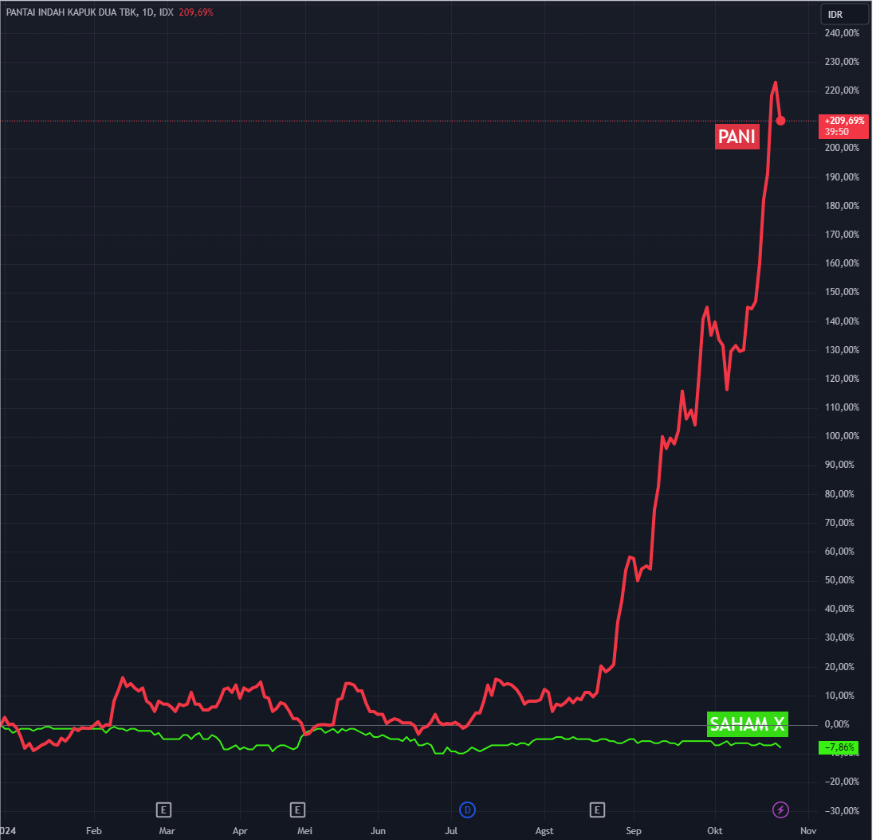
Task: Click the PANTAI INDAH KAPUK DUA TBK title
Action: (71, 12)
